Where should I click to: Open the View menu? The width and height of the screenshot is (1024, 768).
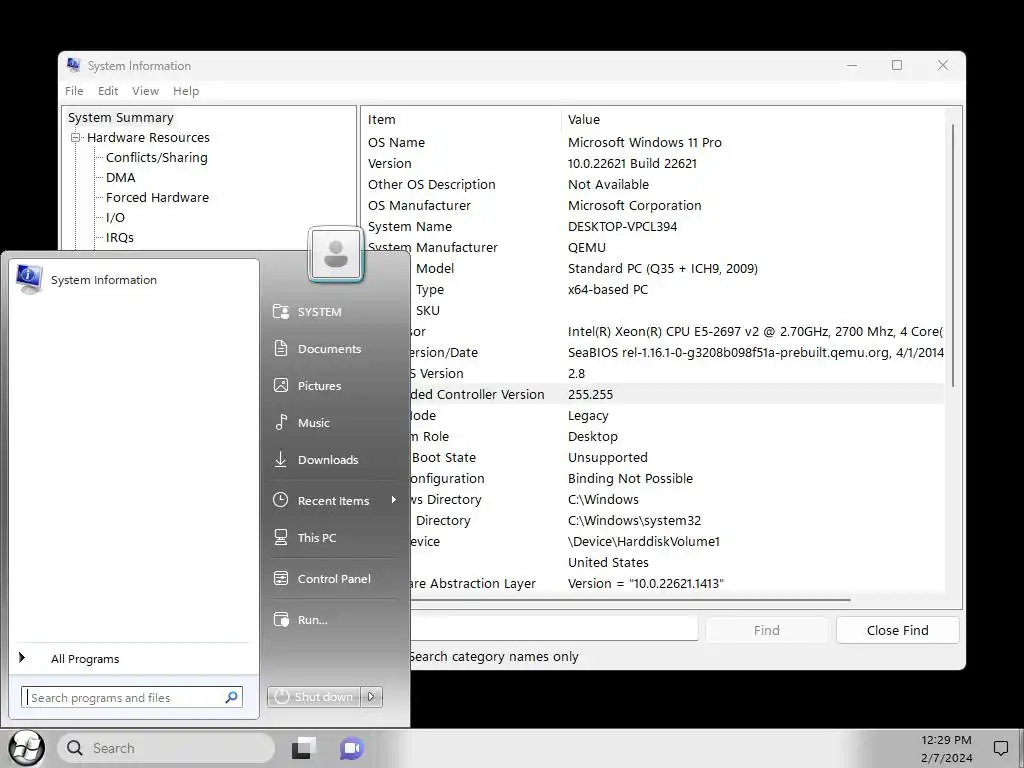(145, 91)
